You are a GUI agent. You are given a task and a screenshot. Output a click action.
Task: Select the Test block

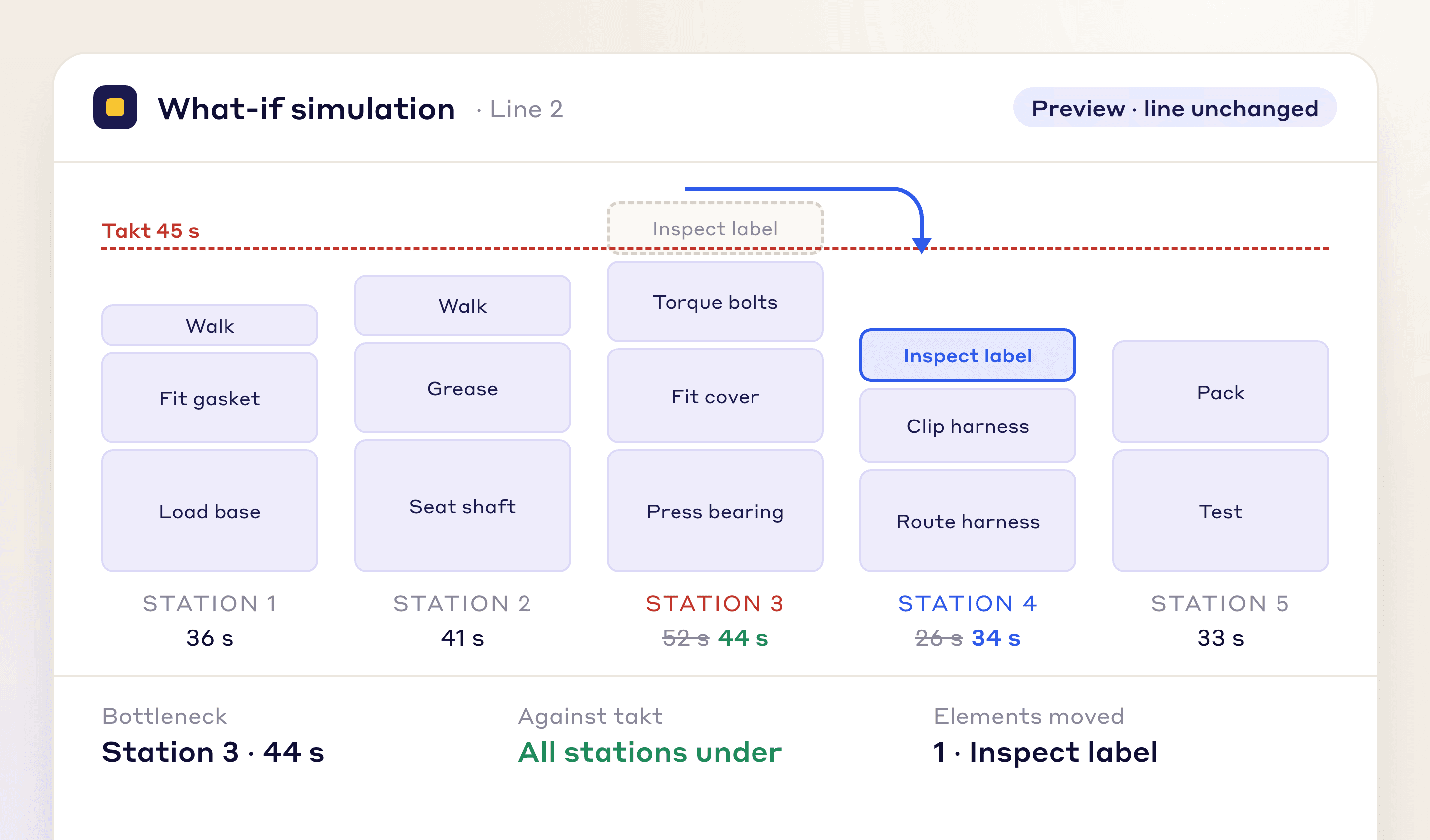(x=1220, y=511)
